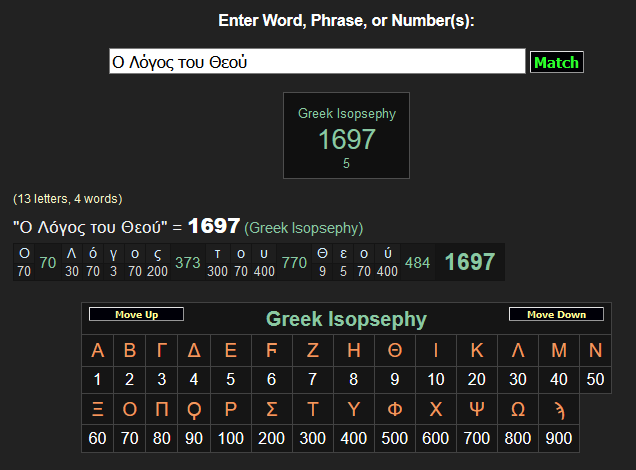Select the Omega letter in cipher table
Screen dimensions: 636x470
click(x=517, y=410)
